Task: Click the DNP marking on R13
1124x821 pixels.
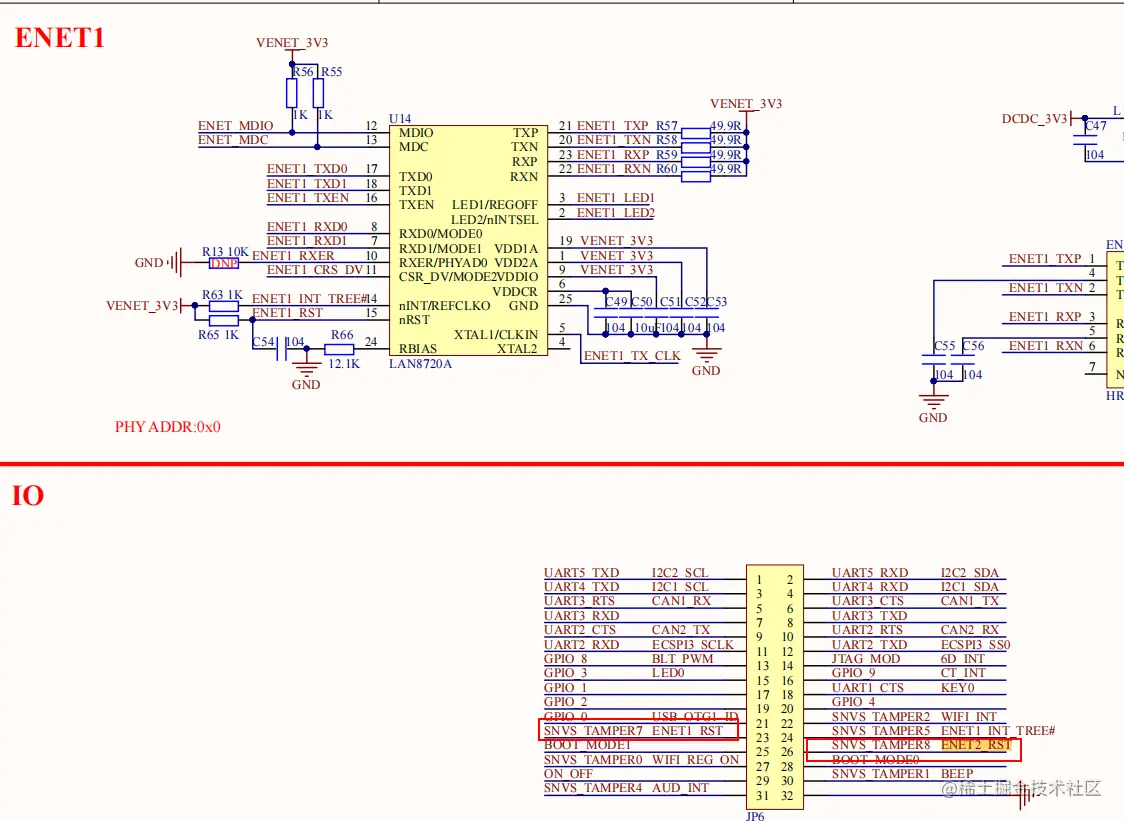Action: [224, 263]
